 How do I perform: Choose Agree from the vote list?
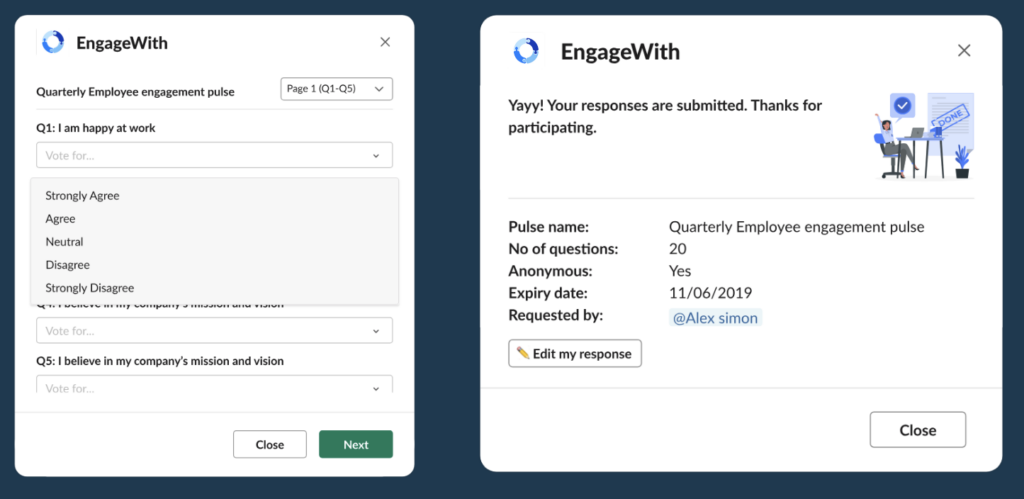click(x=60, y=219)
